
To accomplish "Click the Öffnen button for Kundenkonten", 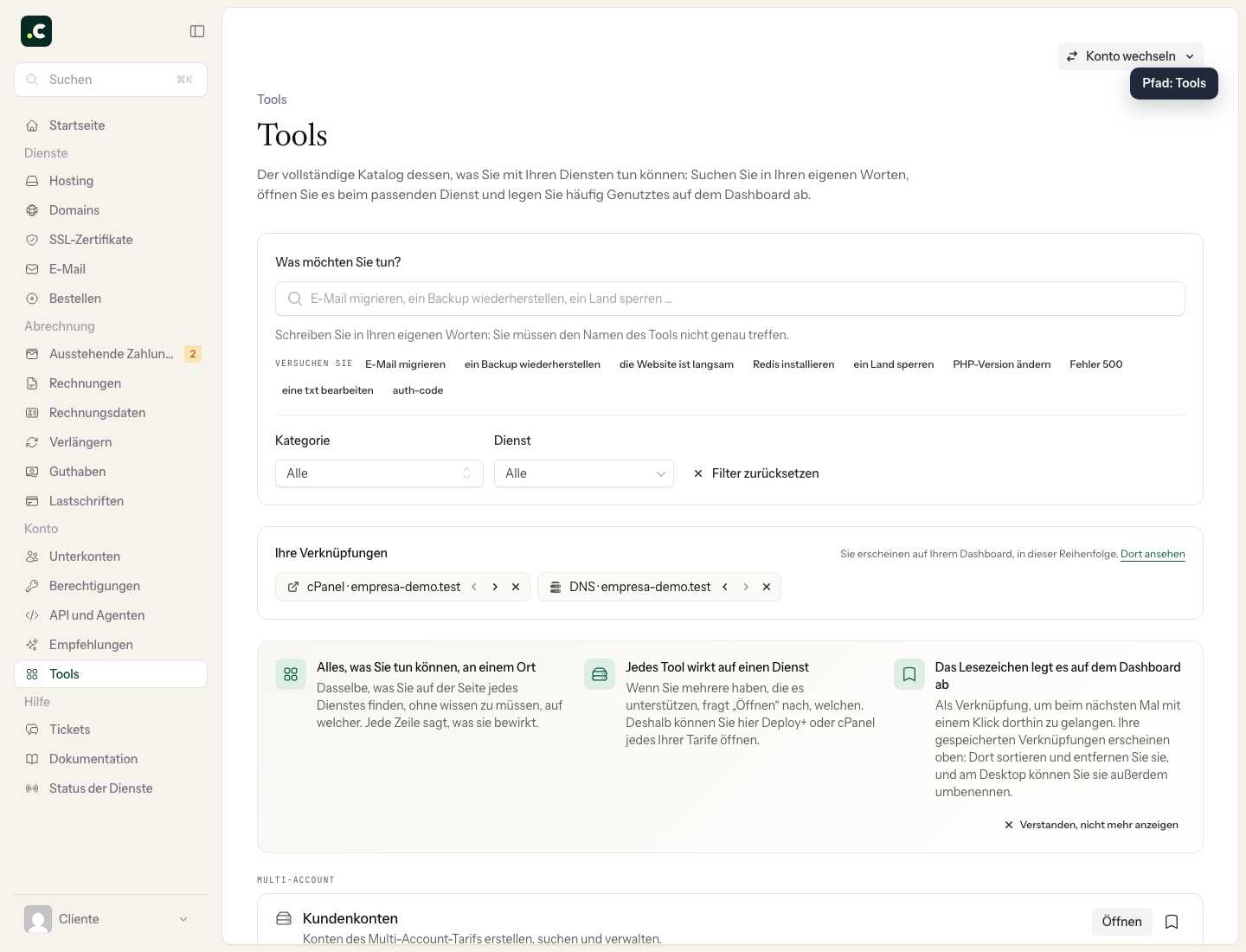I will tap(1121, 922).
